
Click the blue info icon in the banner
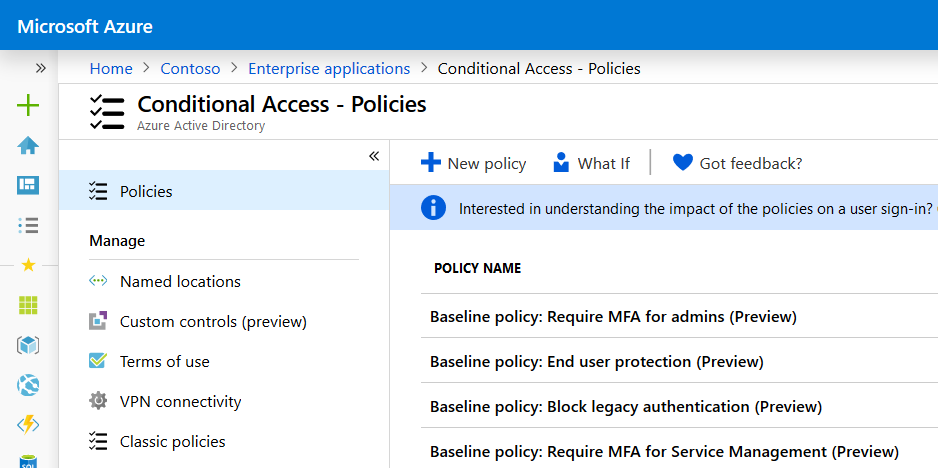coord(433,208)
